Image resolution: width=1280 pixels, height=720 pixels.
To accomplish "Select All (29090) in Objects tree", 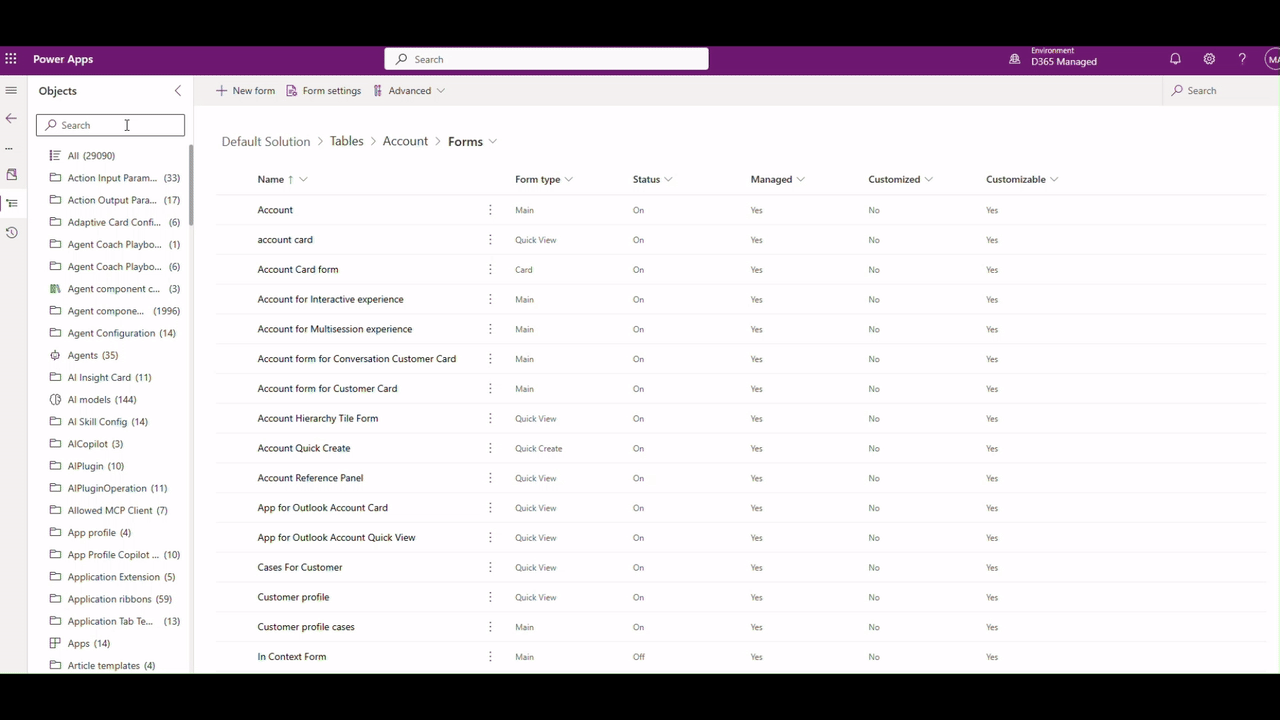I will pyautogui.click(x=91, y=156).
